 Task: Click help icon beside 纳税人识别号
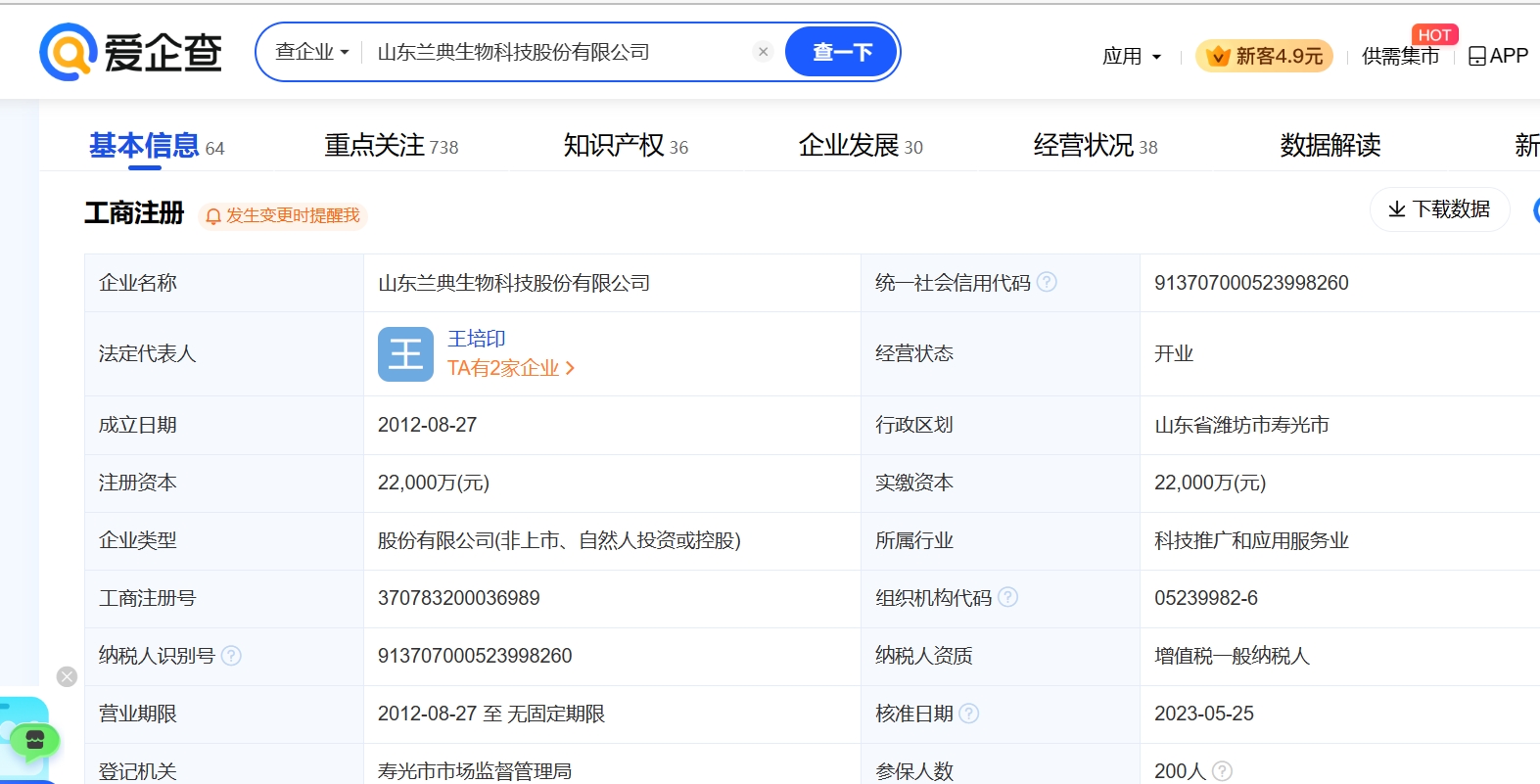pos(231,656)
